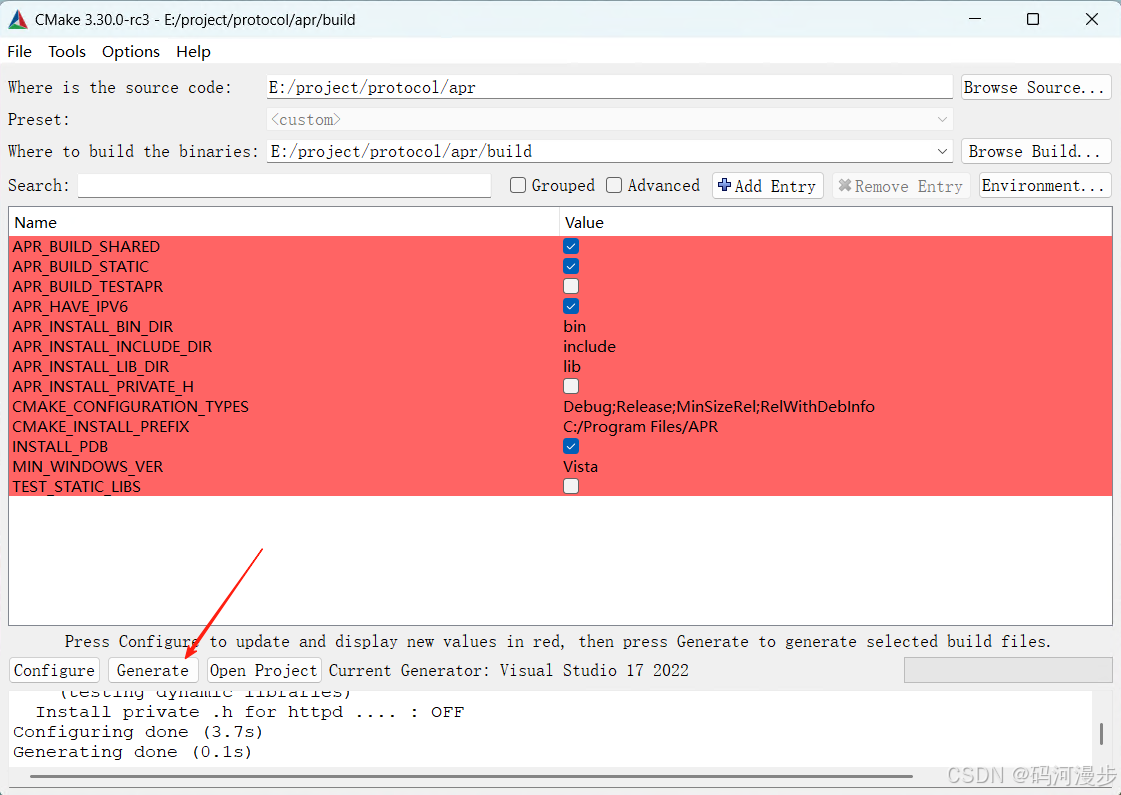Click Browse Source button

(x=1035, y=87)
